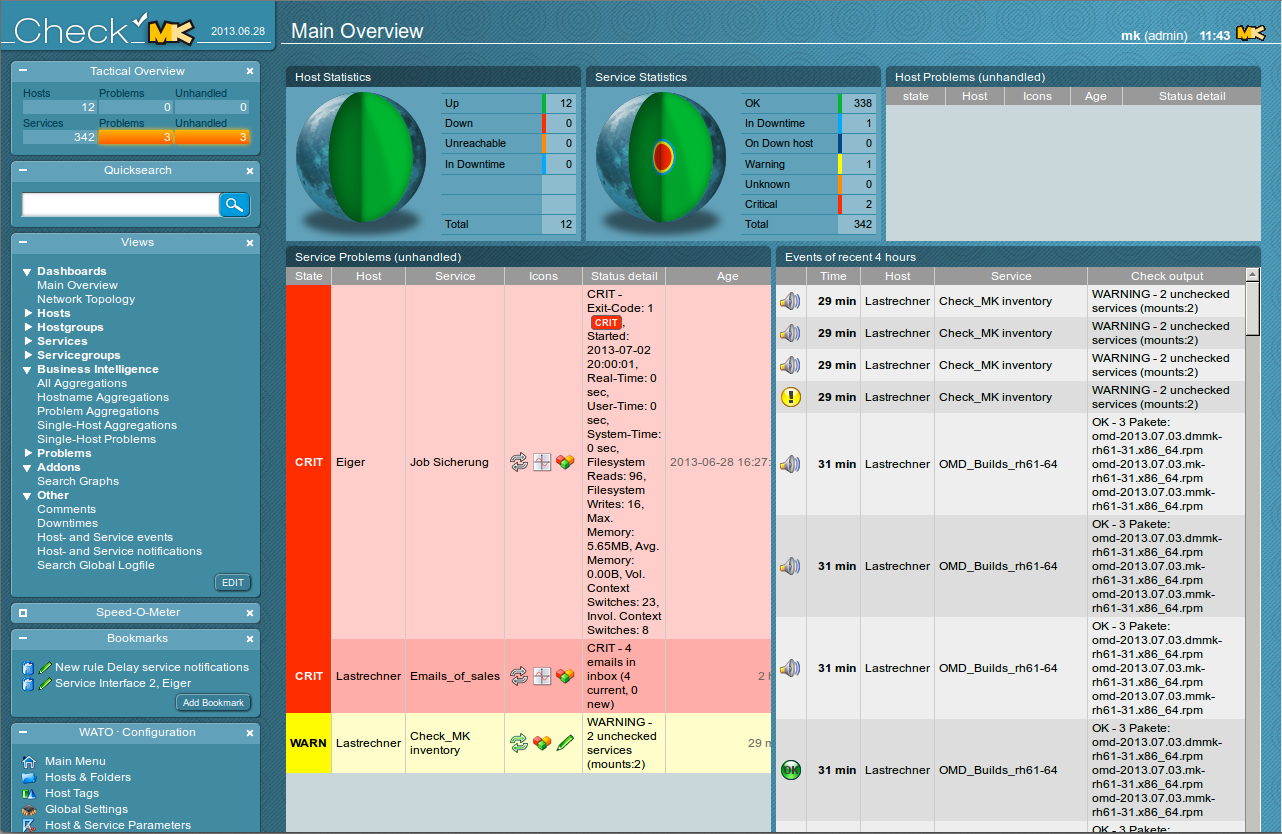Open Search Global Logfile view
Image resolution: width=1282 pixels, height=834 pixels.
click(96, 565)
